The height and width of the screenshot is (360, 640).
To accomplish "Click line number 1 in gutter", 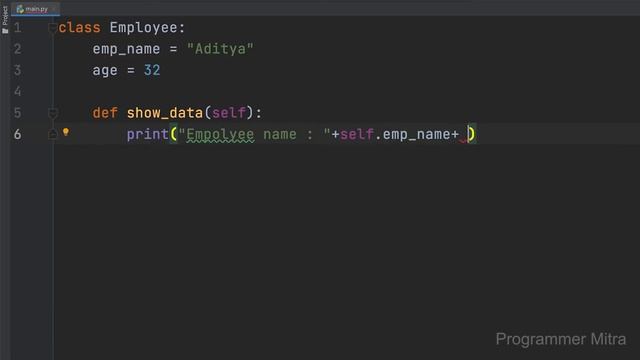I will pyautogui.click(x=17, y=28).
